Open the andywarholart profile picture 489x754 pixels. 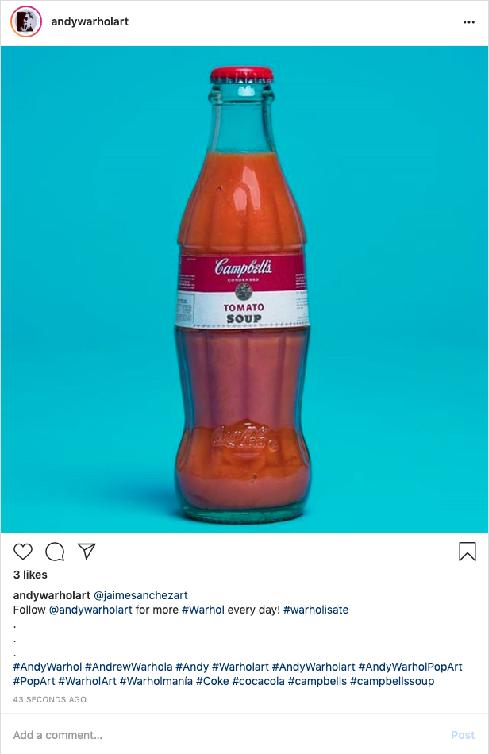click(26, 22)
